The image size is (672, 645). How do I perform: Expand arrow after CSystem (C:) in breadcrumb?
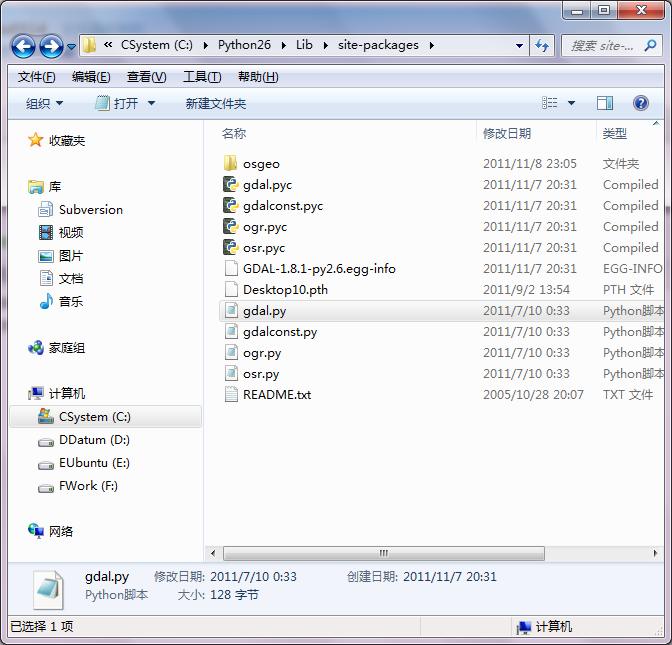[206, 45]
